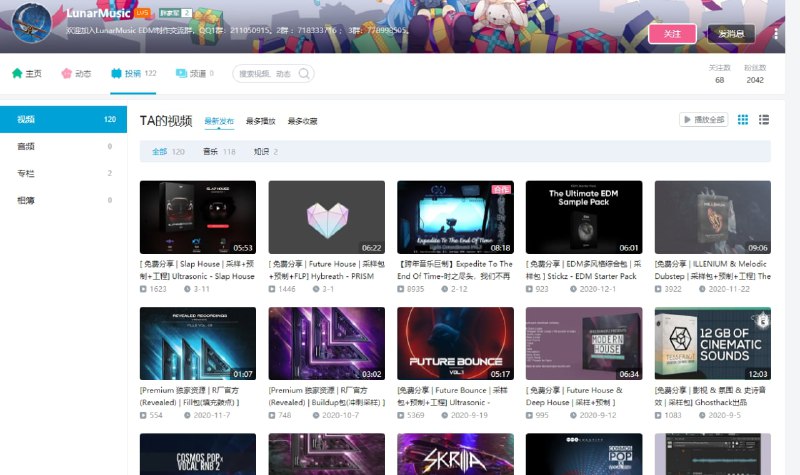Click Ultrasonic - Slap House video title
The width and height of the screenshot is (800, 475).
click(x=197, y=270)
